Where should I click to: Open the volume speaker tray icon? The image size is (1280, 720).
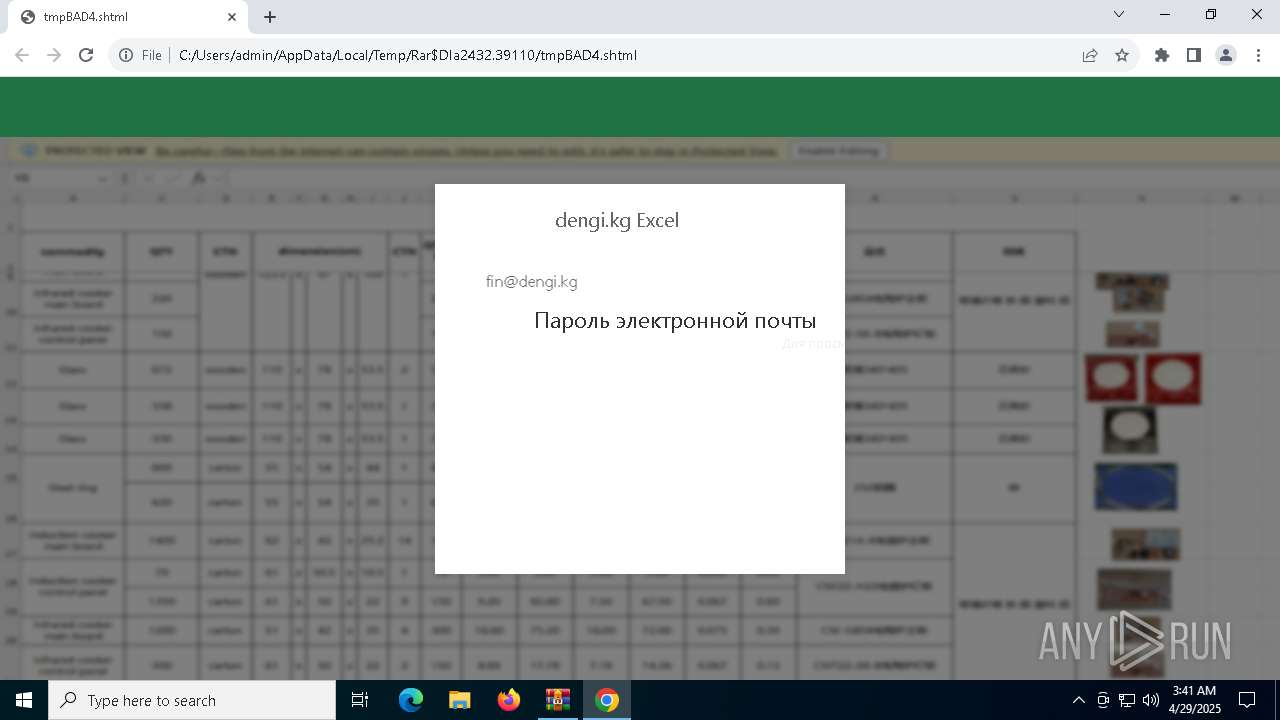pyautogui.click(x=1150, y=700)
